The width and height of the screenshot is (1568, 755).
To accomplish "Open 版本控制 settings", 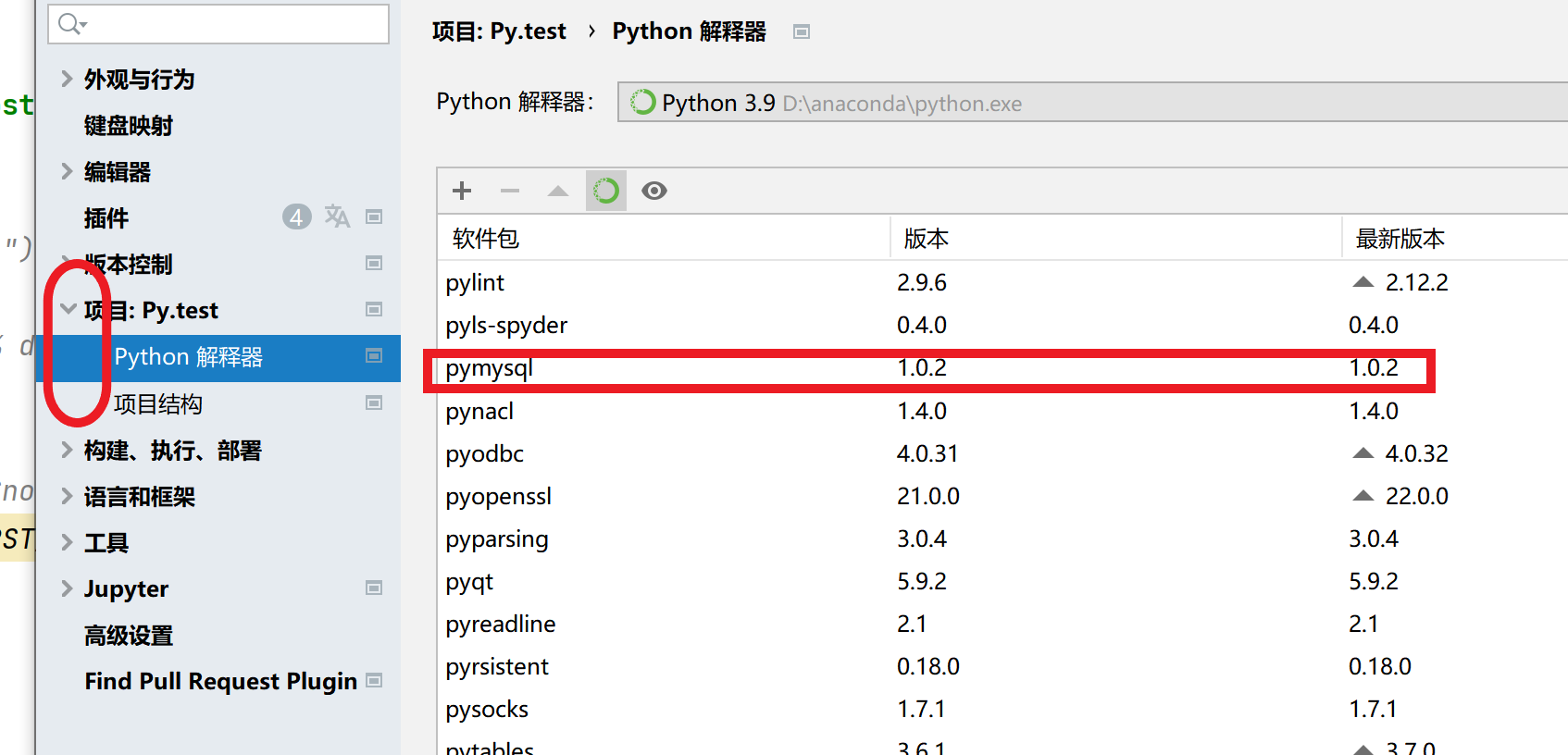I will click(x=129, y=264).
